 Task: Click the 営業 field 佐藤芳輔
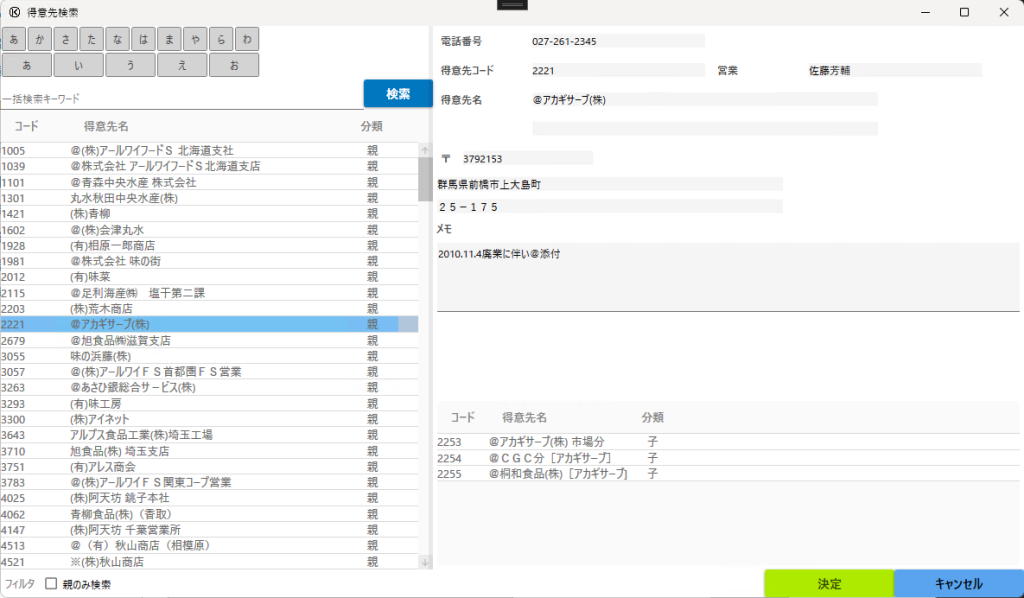point(895,71)
